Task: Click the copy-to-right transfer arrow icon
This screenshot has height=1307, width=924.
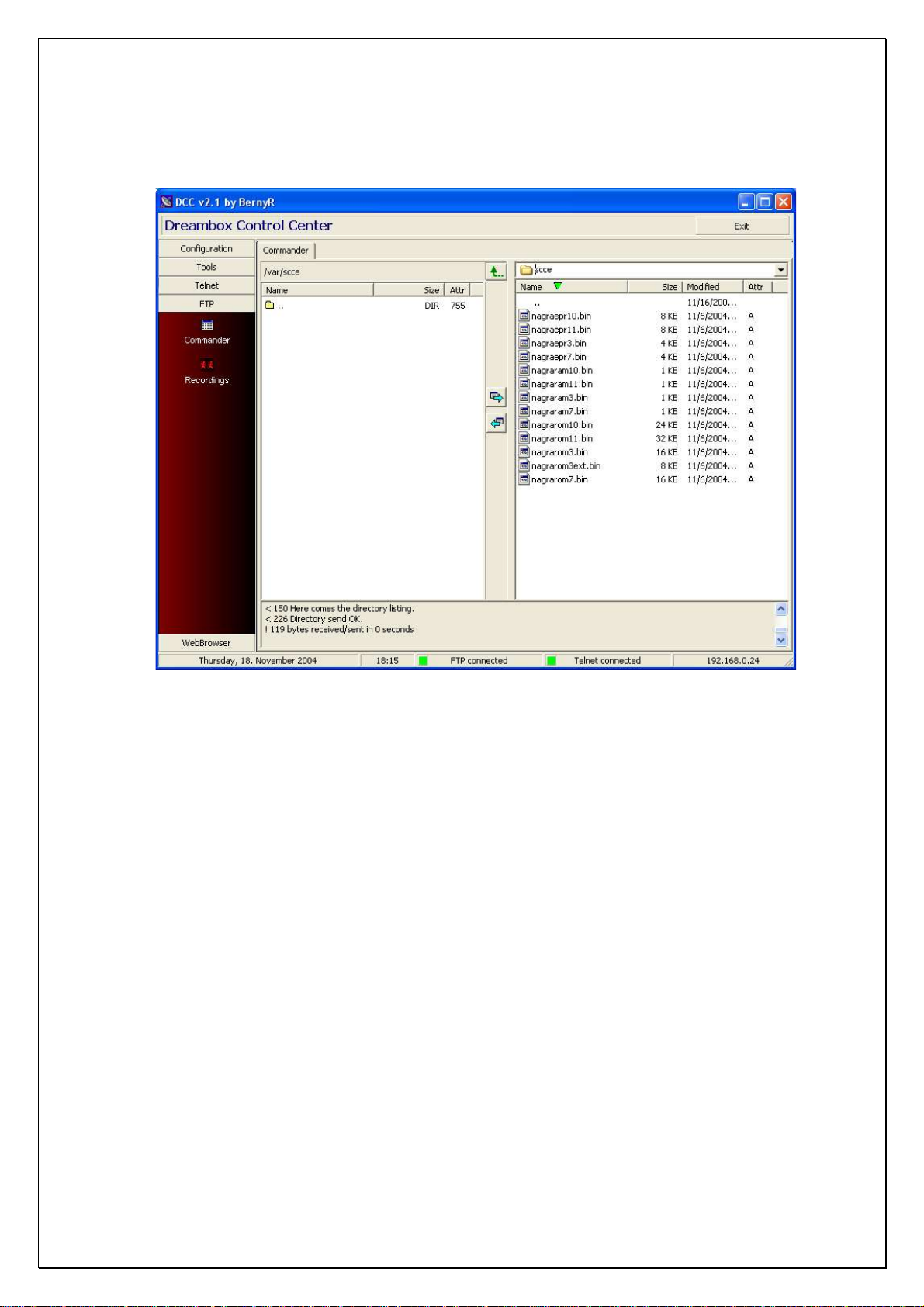Action: coord(497,397)
